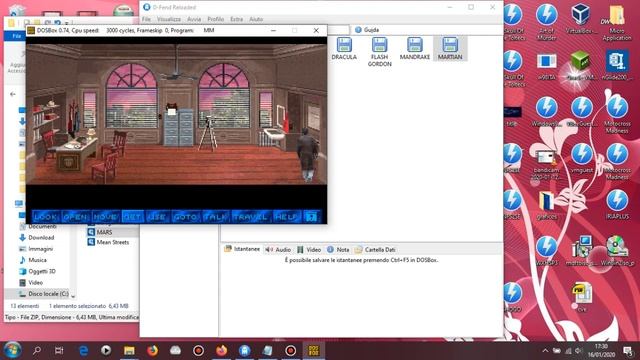640x360 pixels.
Task: Select the MOVE verb in the game
Action: pyautogui.click(x=106, y=217)
